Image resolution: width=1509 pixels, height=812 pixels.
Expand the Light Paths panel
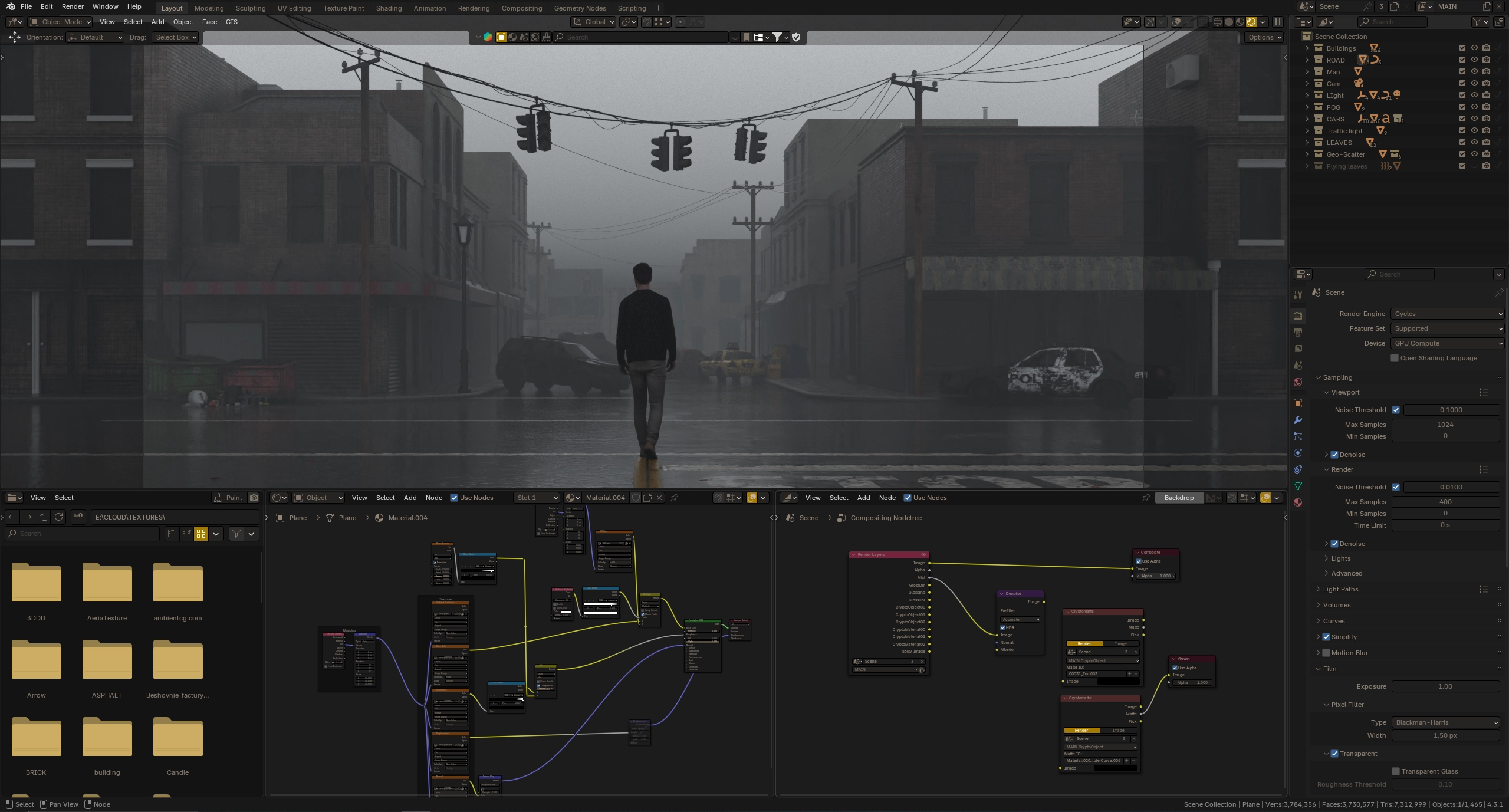coord(1340,589)
